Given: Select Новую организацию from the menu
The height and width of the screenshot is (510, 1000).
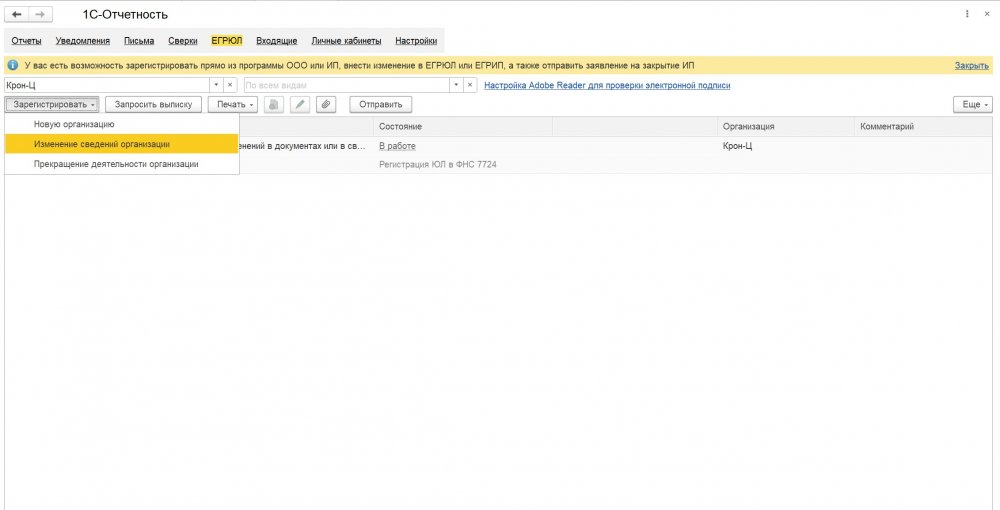Looking at the screenshot, I should [74, 124].
